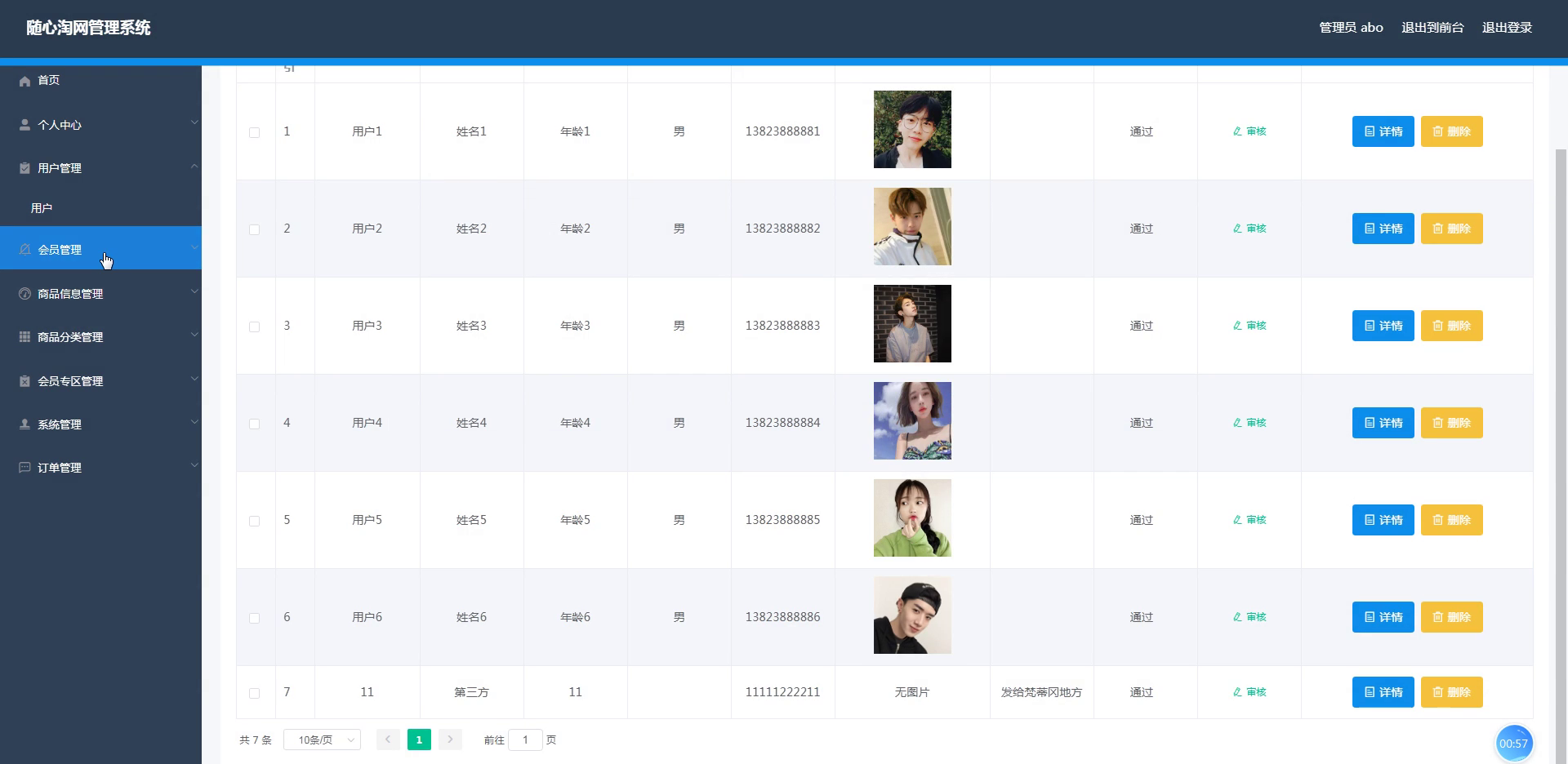Viewport: 1568px width, 764px height.
Task: Click the trash icon in 用户6 删除 button
Action: coord(1437,617)
